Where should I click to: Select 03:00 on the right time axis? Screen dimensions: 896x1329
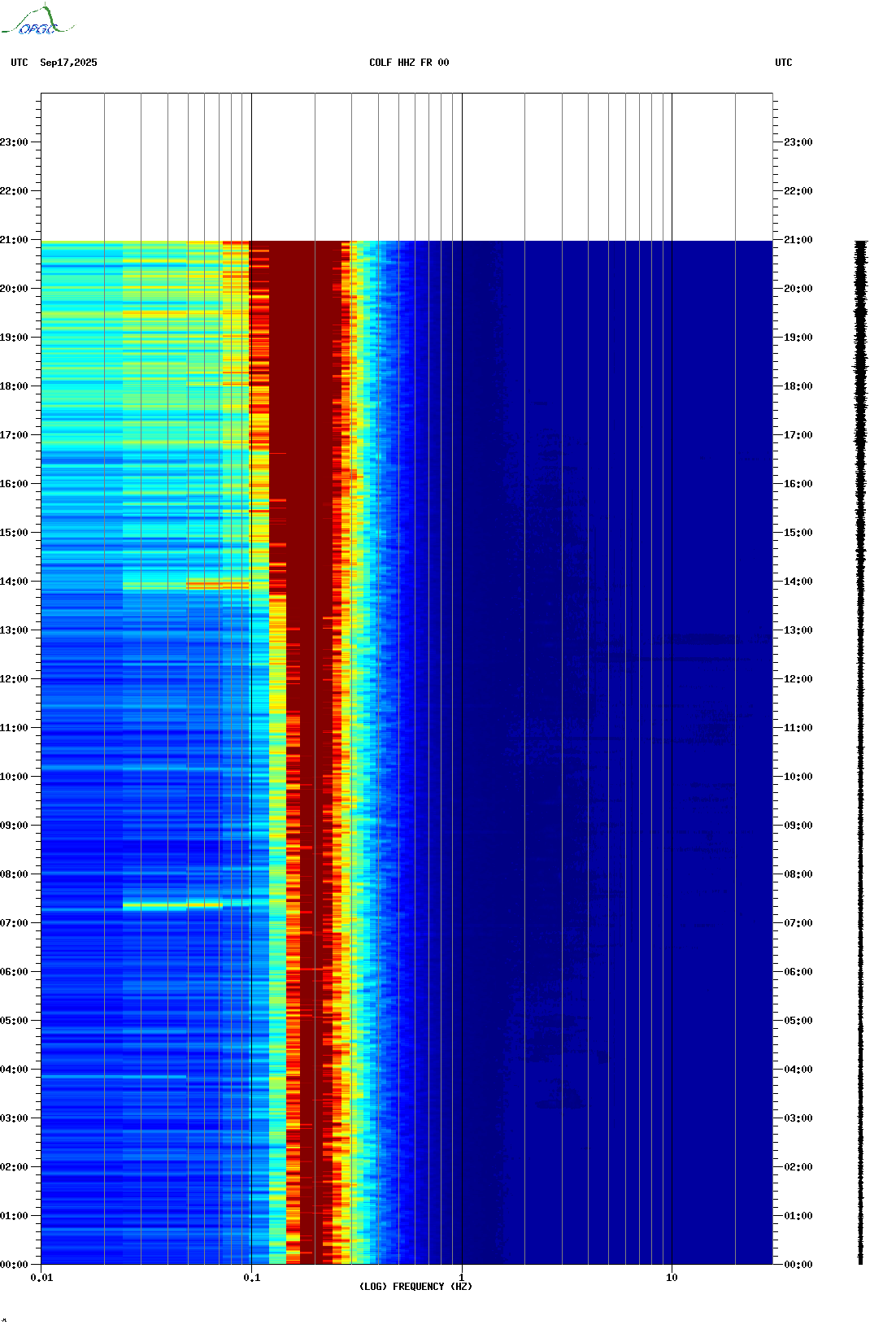click(798, 1118)
